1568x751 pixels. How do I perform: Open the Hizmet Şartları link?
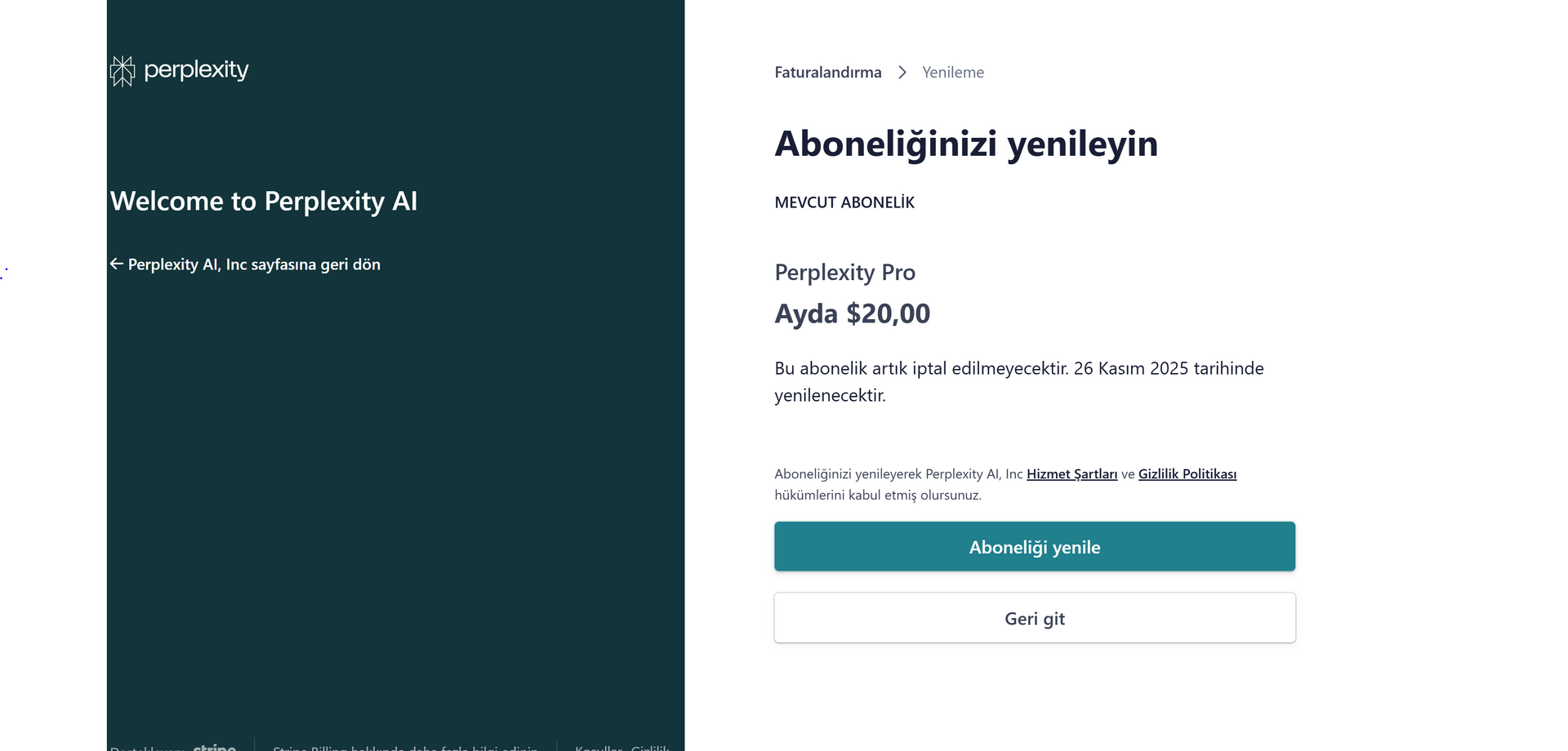coord(1071,474)
